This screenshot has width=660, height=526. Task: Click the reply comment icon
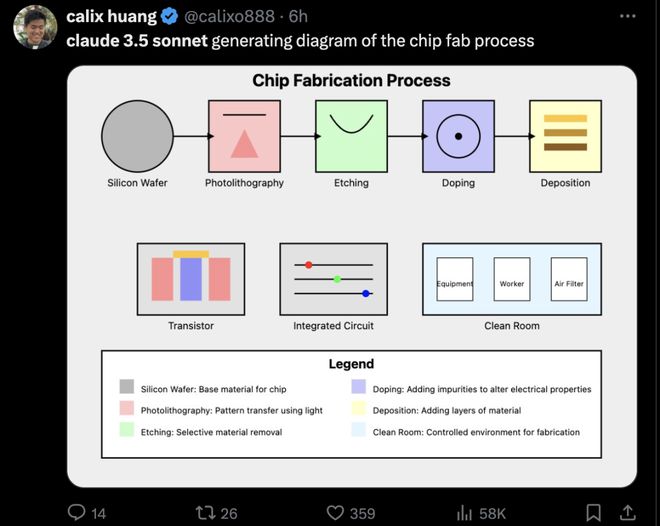(x=77, y=513)
